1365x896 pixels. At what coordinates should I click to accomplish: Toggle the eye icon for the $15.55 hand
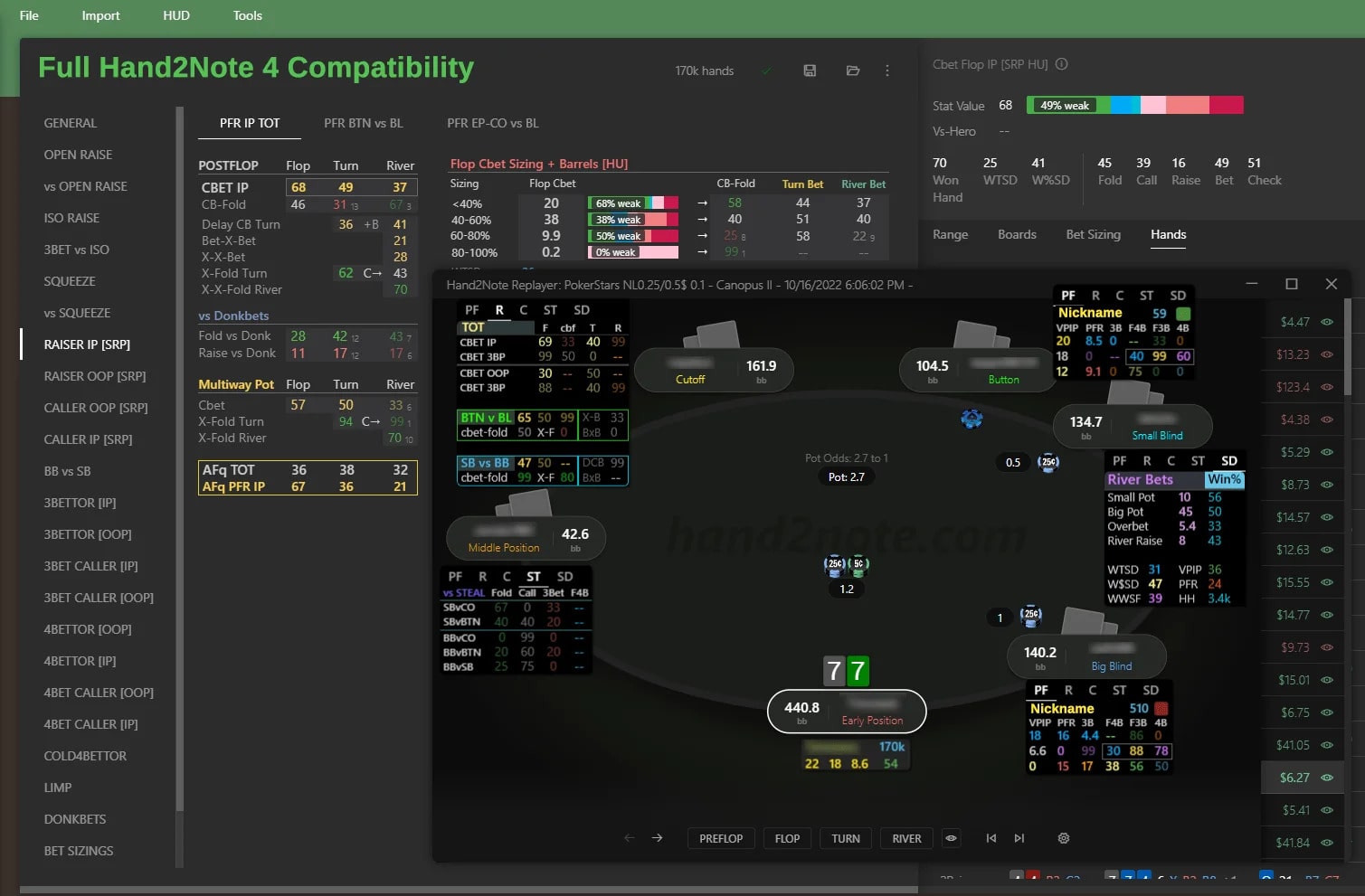(x=1327, y=582)
